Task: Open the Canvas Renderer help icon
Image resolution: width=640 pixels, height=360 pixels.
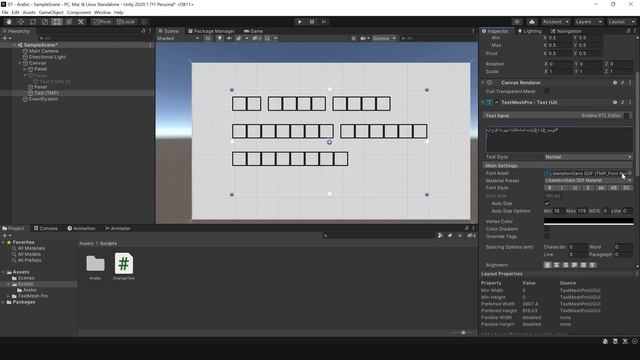Action: point(615,83)
